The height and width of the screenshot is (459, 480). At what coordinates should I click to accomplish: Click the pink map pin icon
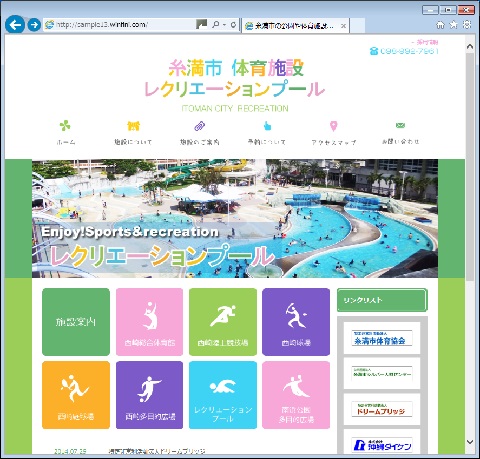[x=334, y=126]
